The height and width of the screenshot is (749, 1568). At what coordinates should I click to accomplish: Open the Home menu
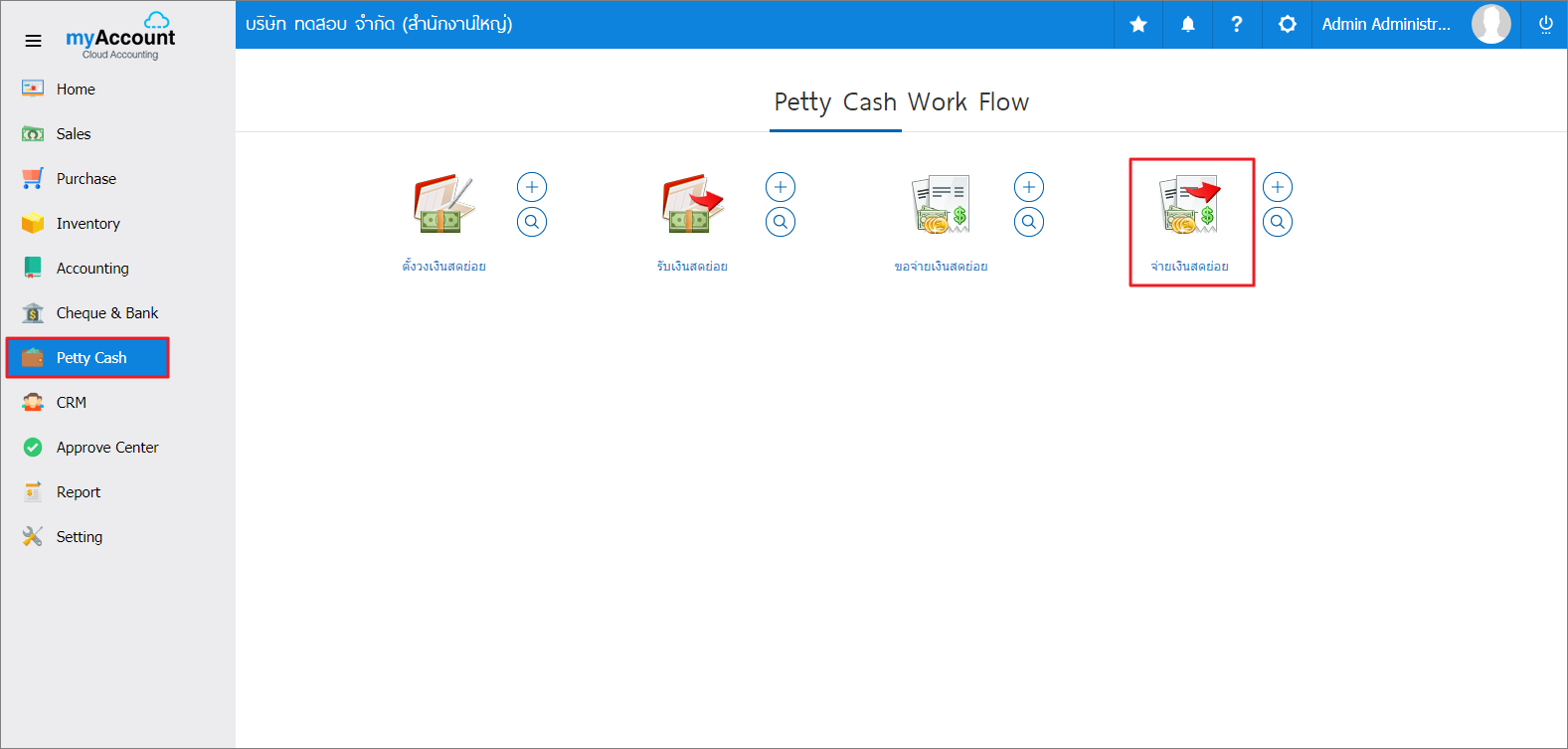tap(76, 90)
